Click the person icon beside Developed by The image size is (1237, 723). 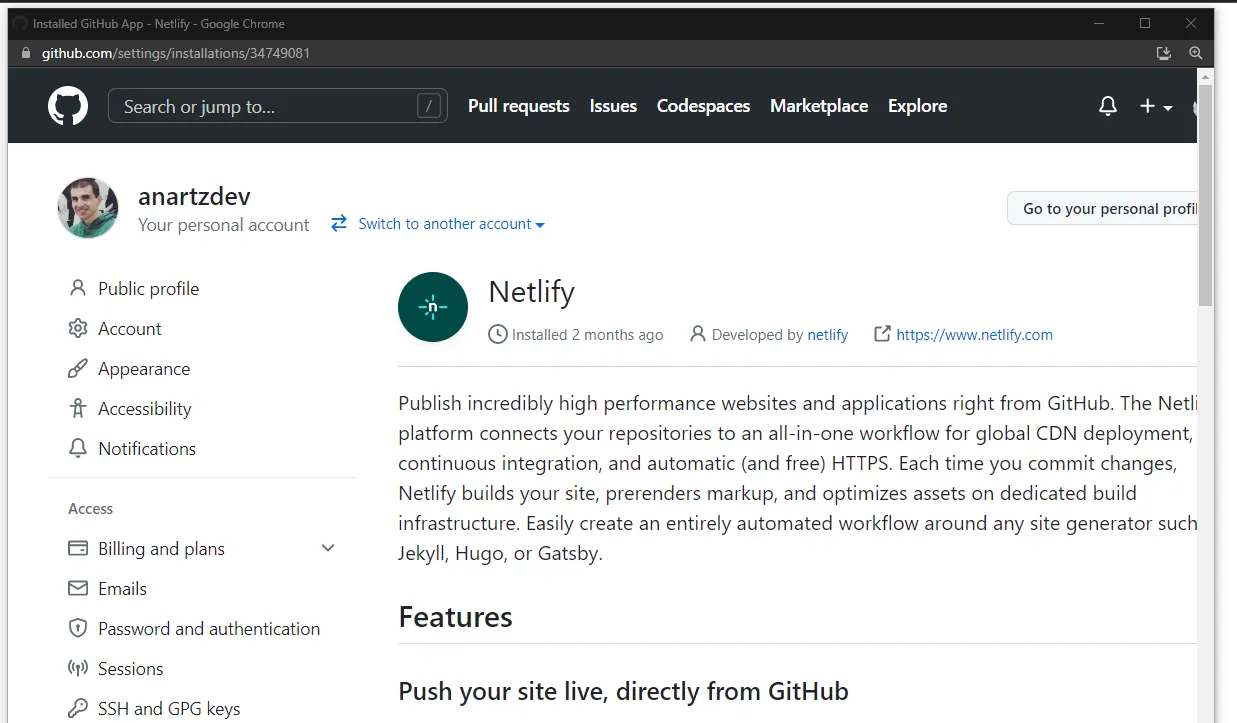coord(698,334)
